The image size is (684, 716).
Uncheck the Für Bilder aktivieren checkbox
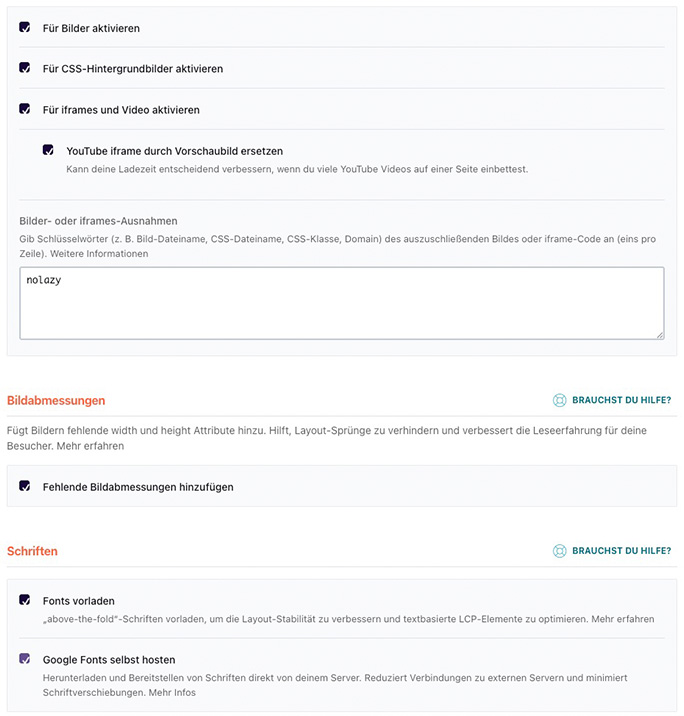[25, 28]
